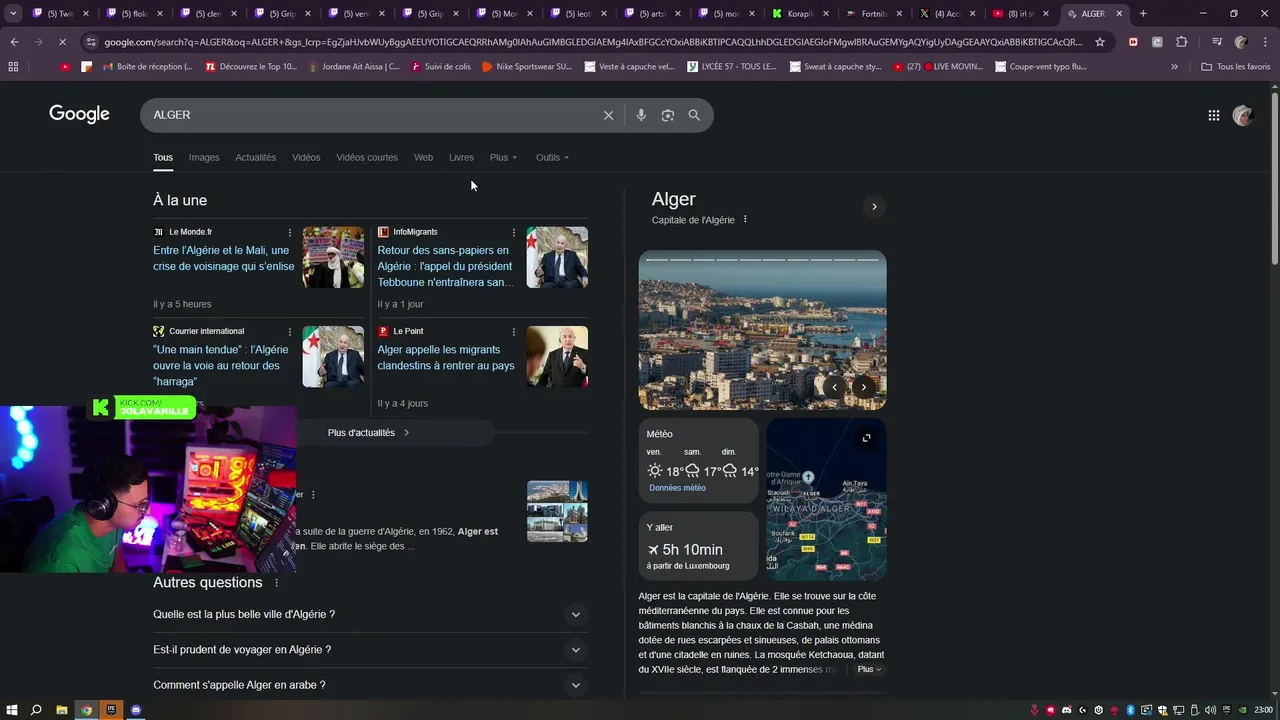Open the Google account profile picture
The height and width of the screenshot is (720, 1280).
(1243, 115)
